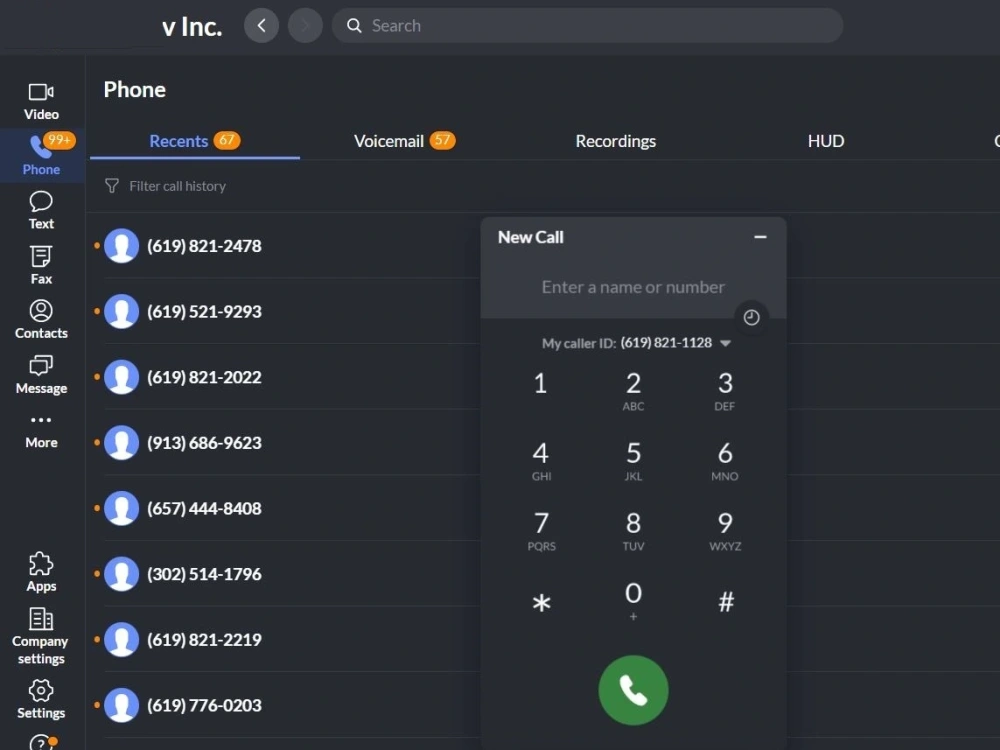Tap the pound key on keypad
Screen dimensions: 1000x750
click(726, 601)
